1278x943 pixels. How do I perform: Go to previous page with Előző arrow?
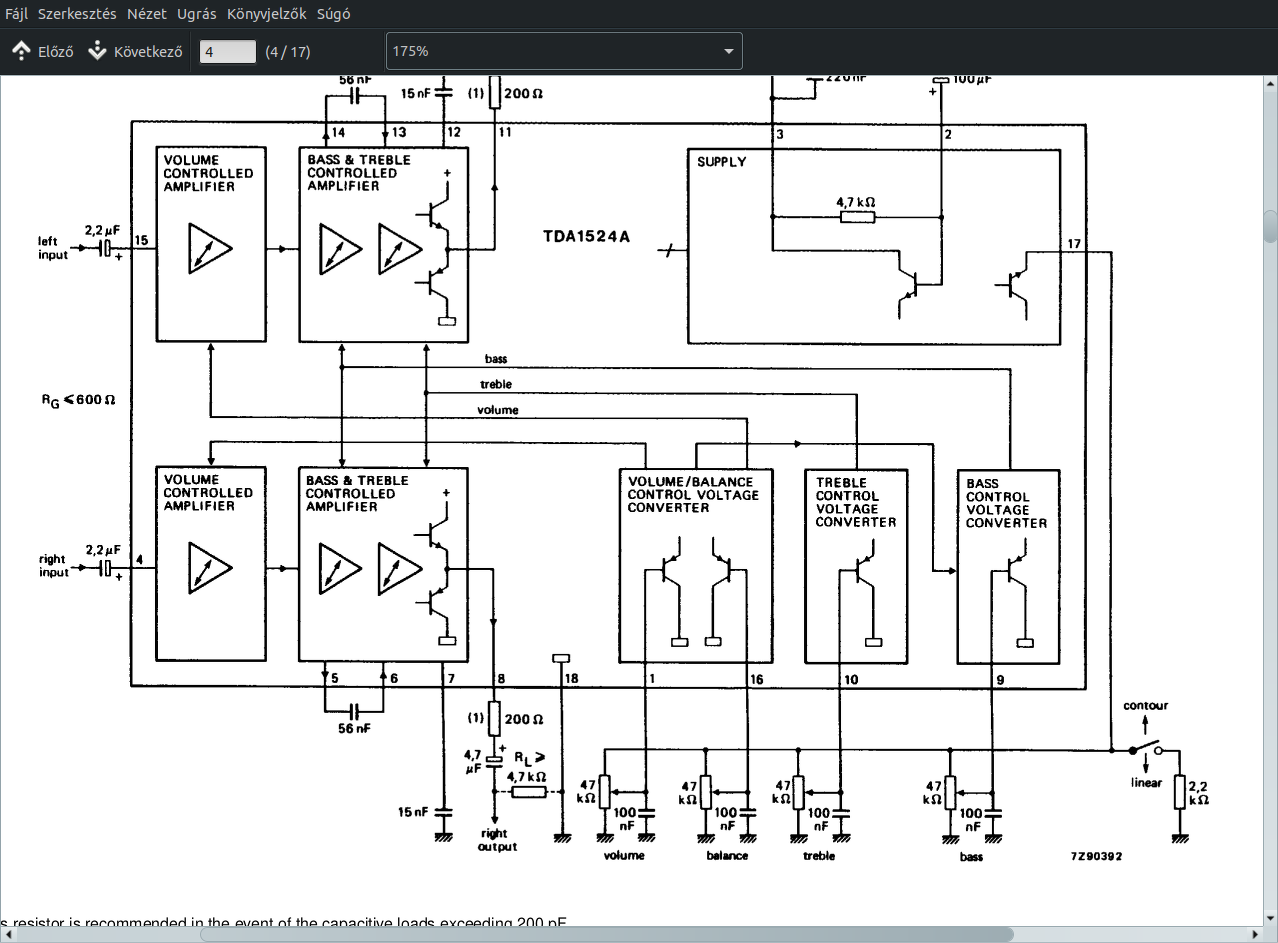[42, 51]
